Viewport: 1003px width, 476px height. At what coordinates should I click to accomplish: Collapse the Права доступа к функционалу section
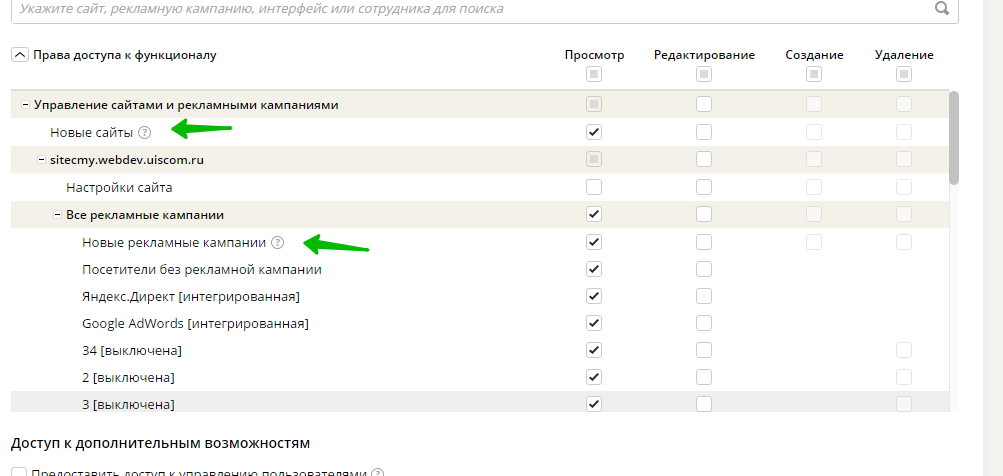point(20,55)
